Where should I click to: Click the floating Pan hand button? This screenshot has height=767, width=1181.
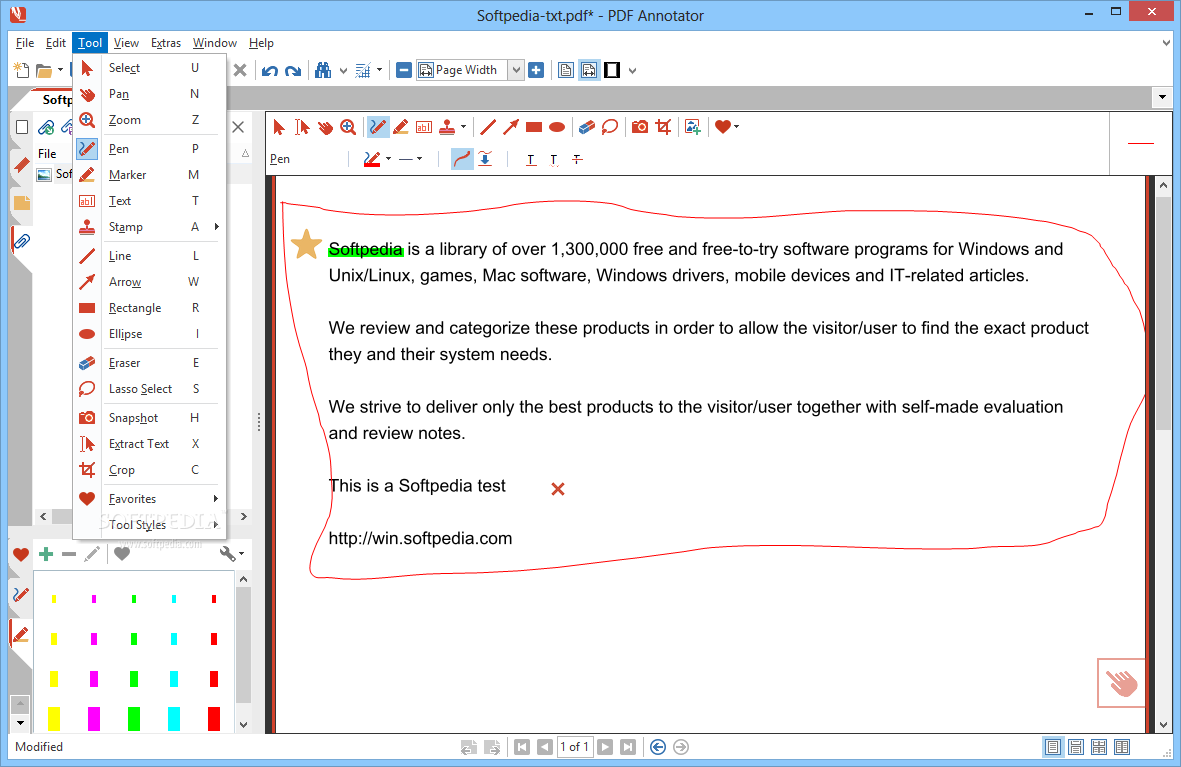pos(1121,683)
